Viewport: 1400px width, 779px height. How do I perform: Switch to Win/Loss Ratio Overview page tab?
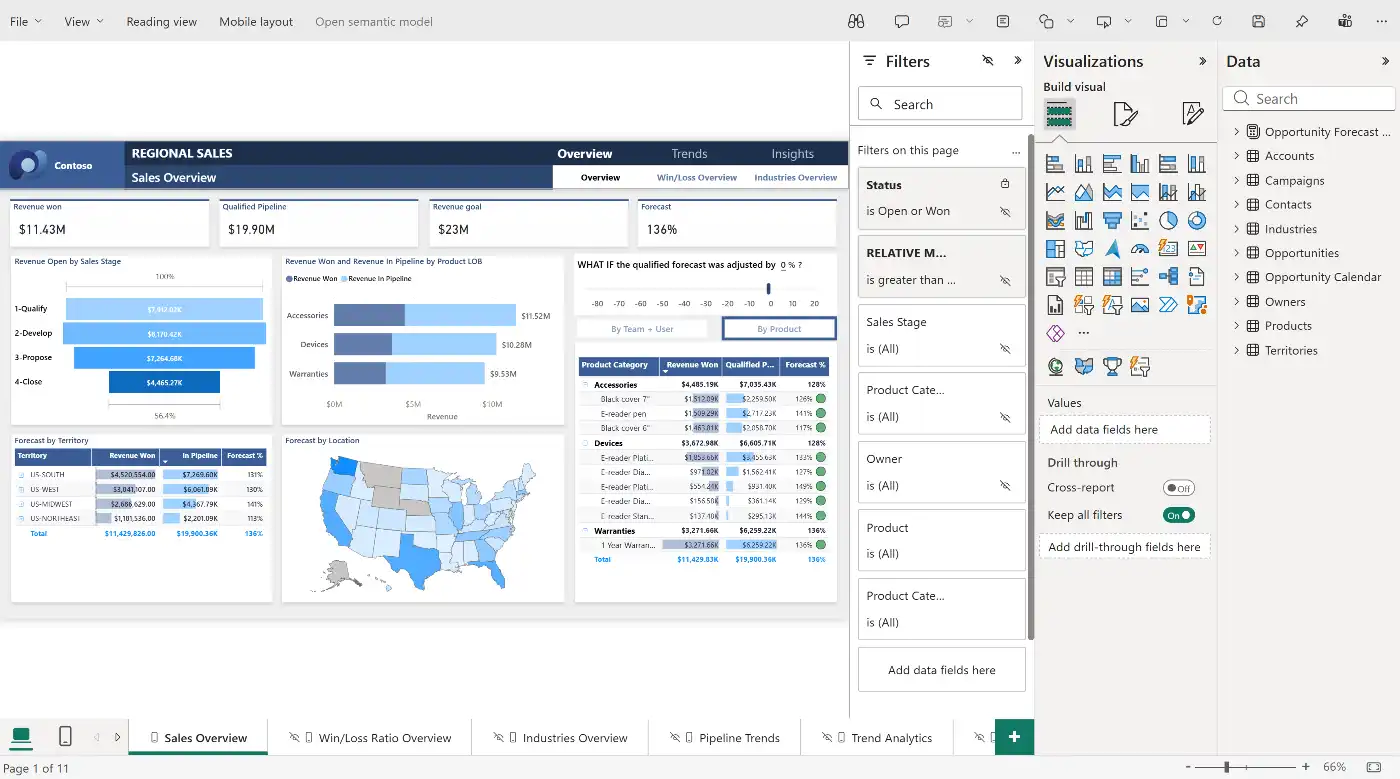point(370,738)
